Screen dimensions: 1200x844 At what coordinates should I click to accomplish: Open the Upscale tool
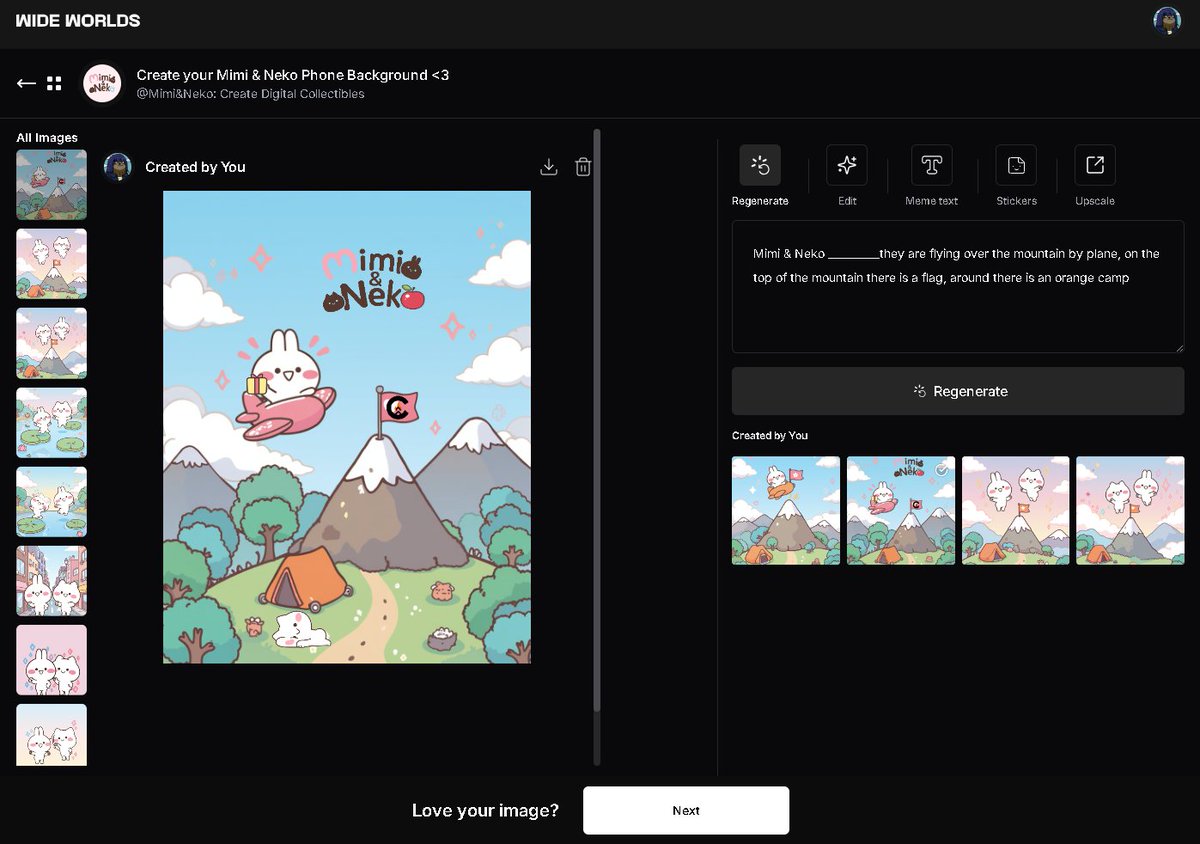[x=1095, y=165]
